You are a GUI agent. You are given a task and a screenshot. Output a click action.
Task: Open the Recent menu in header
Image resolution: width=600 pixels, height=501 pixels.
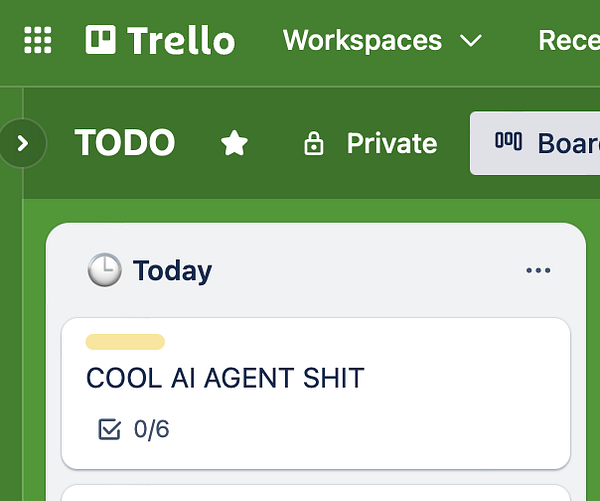coord(568,40)
